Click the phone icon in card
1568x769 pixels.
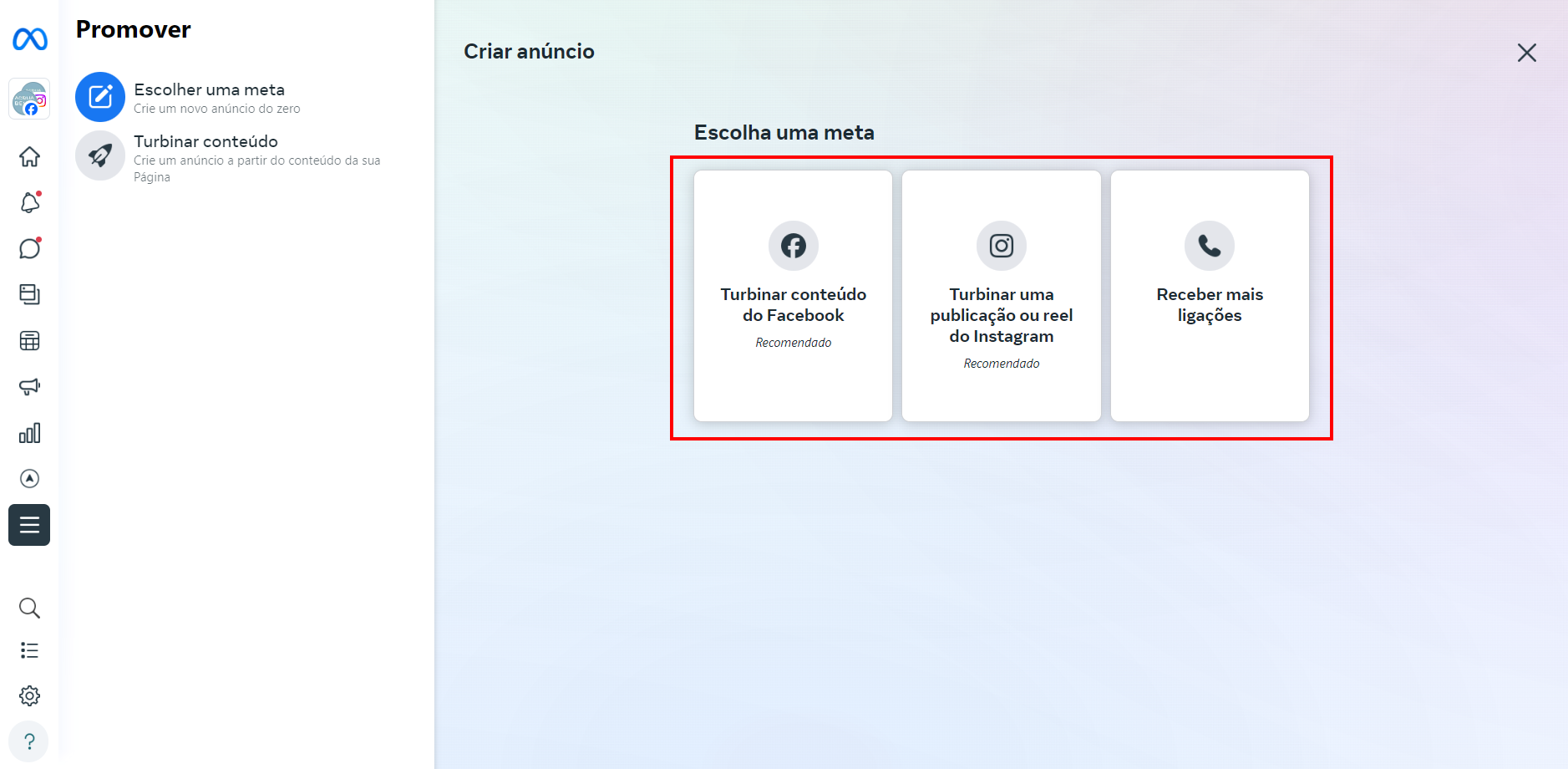click(x=1210, y=246)
